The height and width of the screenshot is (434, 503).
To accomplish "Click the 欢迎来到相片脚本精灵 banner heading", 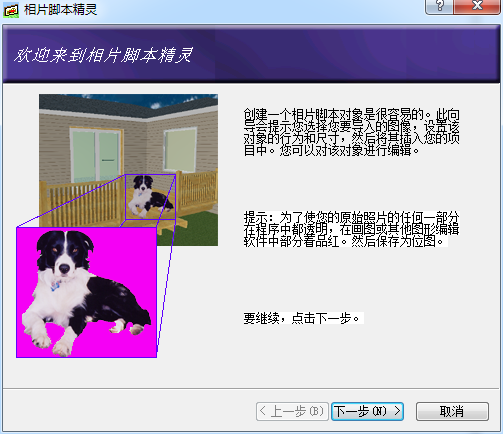I will [103, 55].
